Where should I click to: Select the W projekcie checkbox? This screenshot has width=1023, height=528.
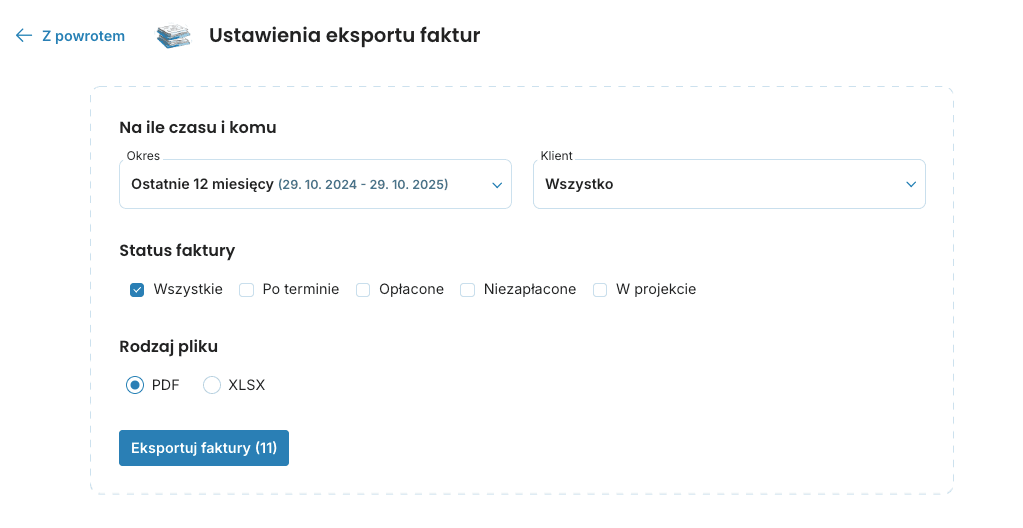click(x=600, y=290)
